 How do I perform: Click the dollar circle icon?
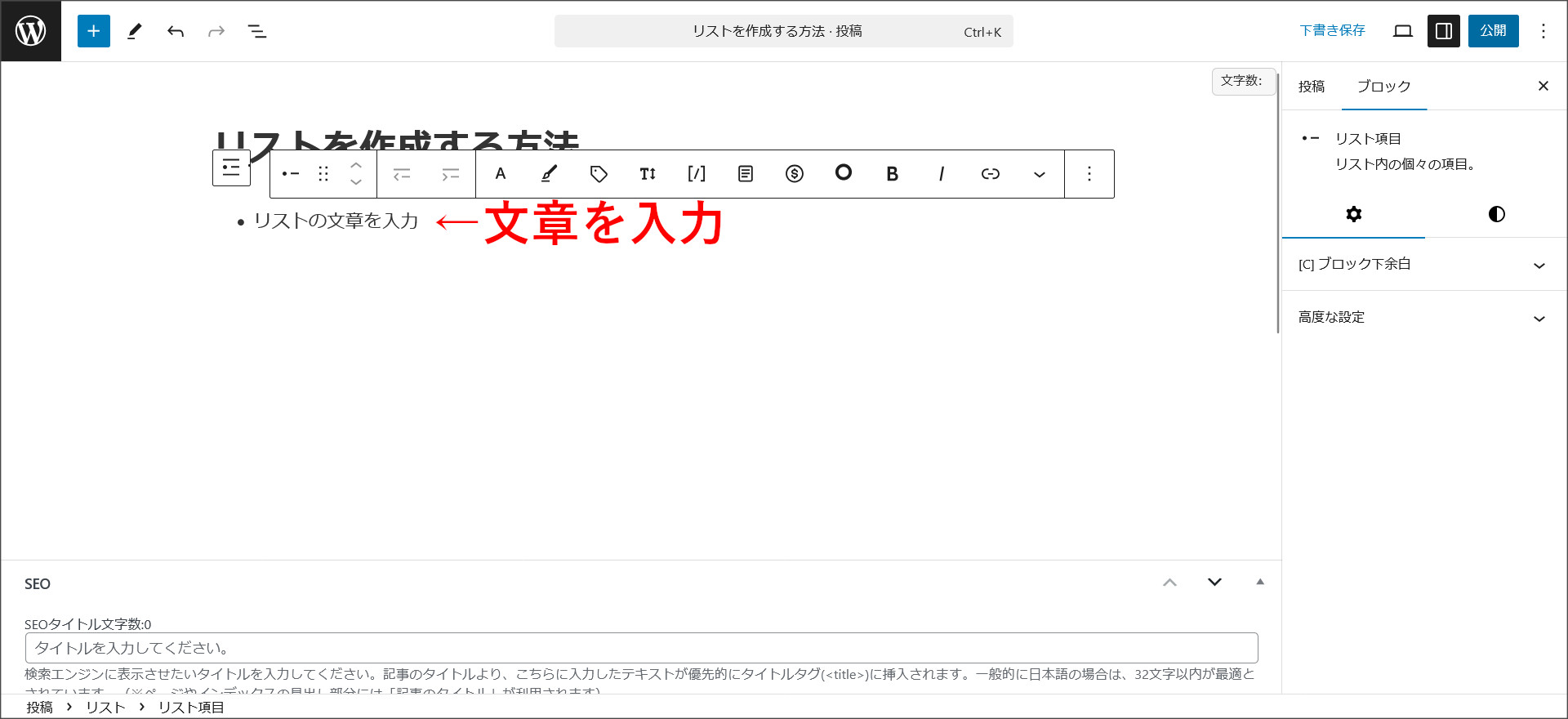click(x=795, y=174)
